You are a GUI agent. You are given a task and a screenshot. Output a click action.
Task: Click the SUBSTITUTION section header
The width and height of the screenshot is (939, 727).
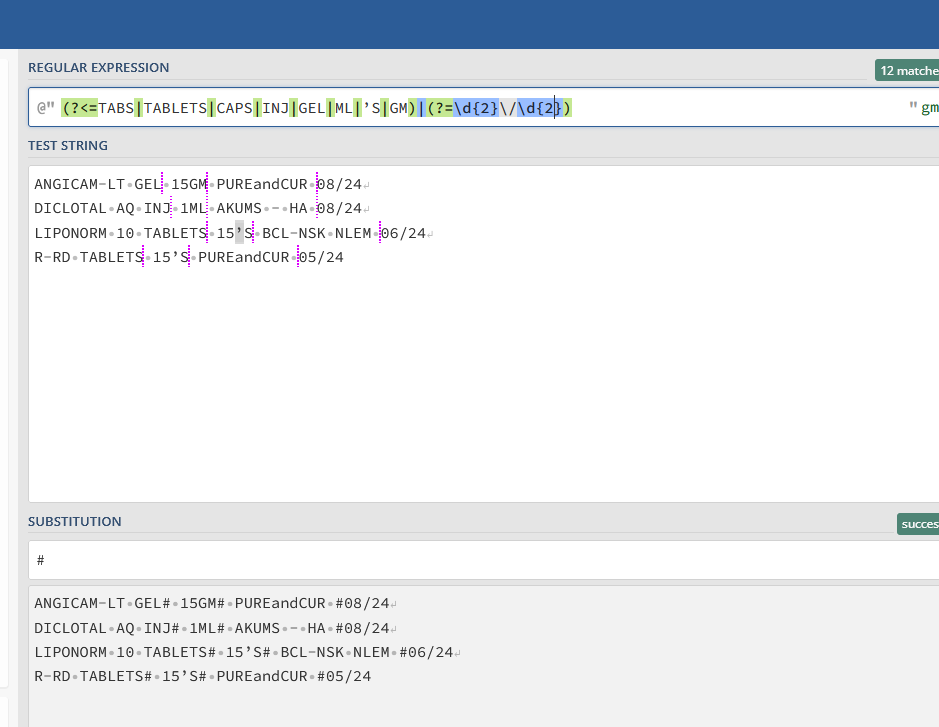tap(74, 521)
